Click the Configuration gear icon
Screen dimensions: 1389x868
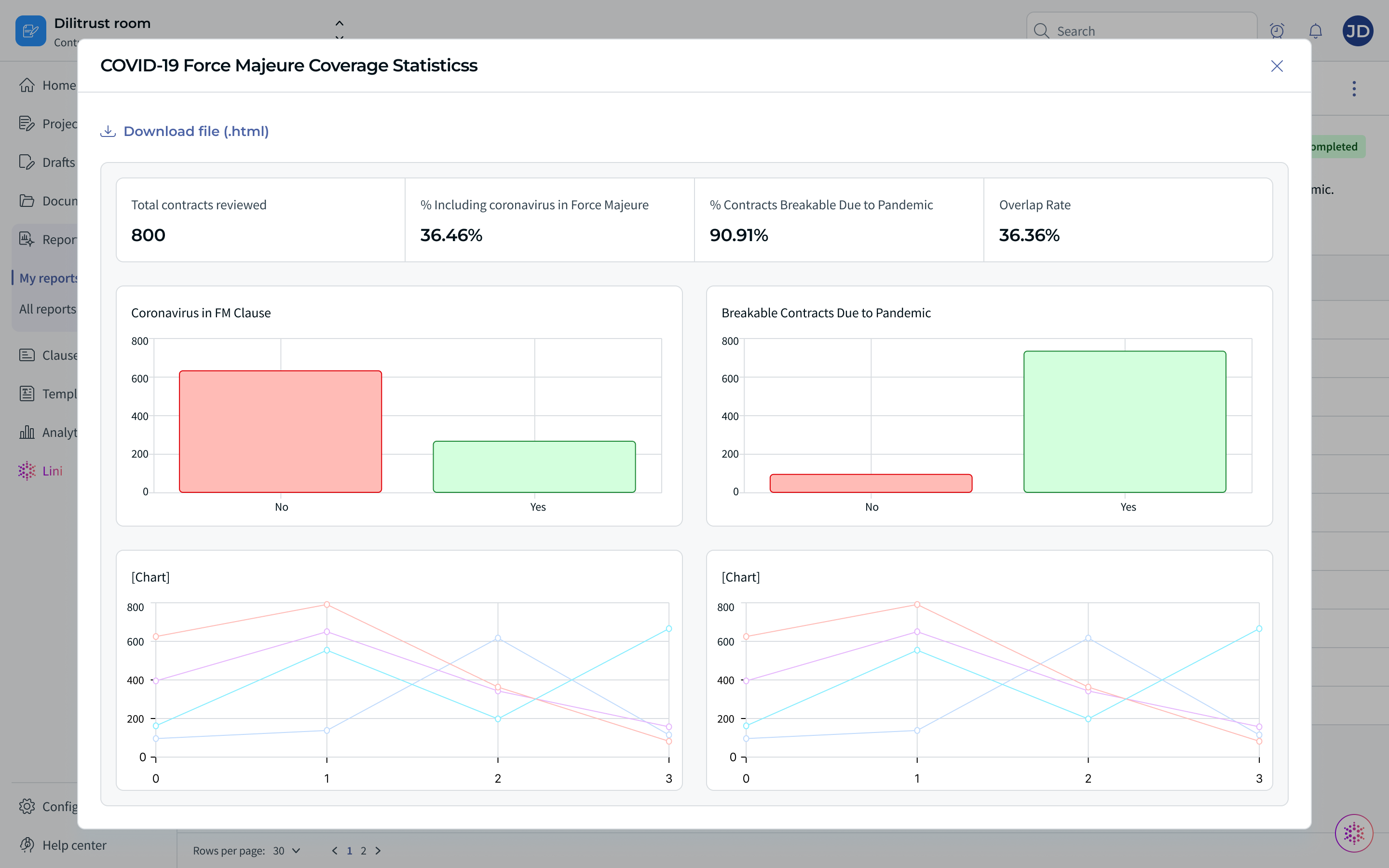(27, 806)
